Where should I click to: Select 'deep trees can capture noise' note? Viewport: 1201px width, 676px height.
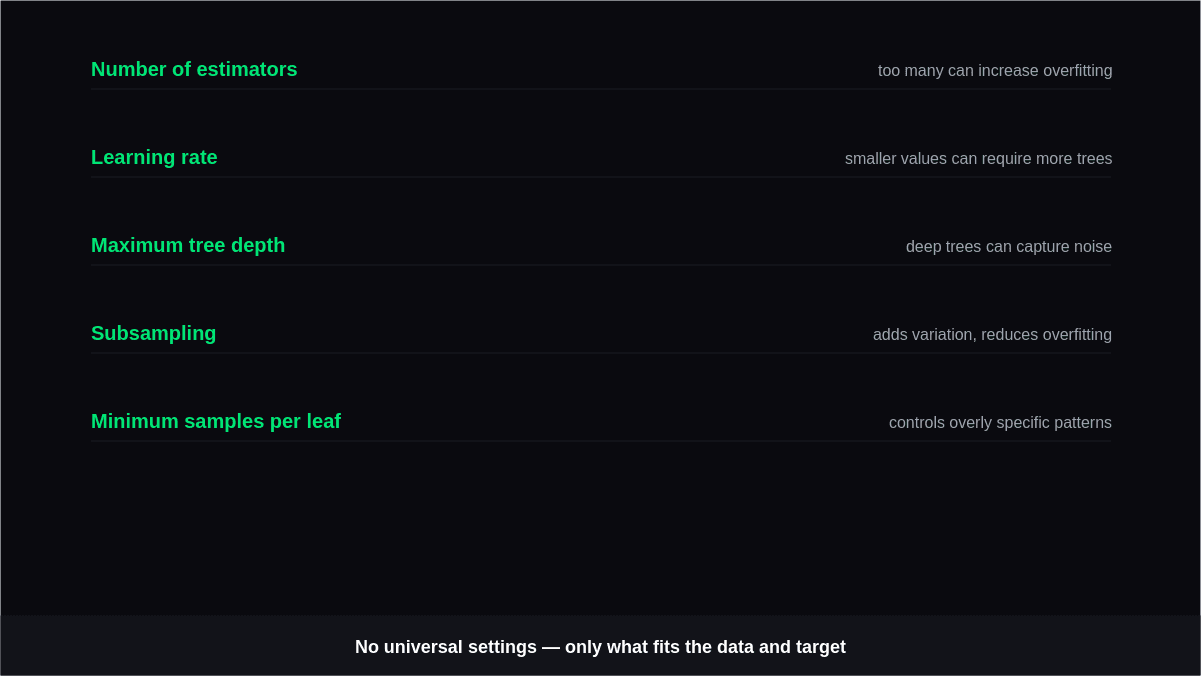click(x=1009, y=247)
